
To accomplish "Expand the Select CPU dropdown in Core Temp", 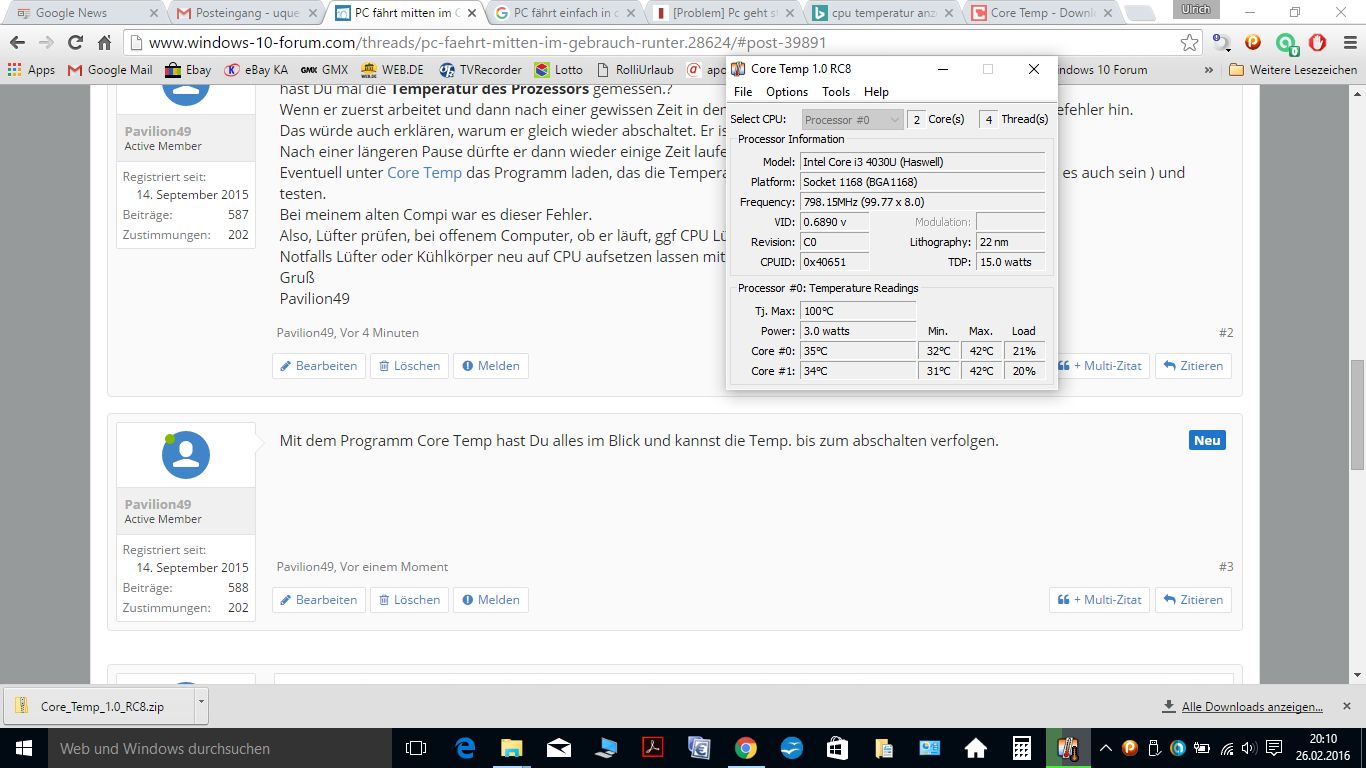I will tap(853, 120).
